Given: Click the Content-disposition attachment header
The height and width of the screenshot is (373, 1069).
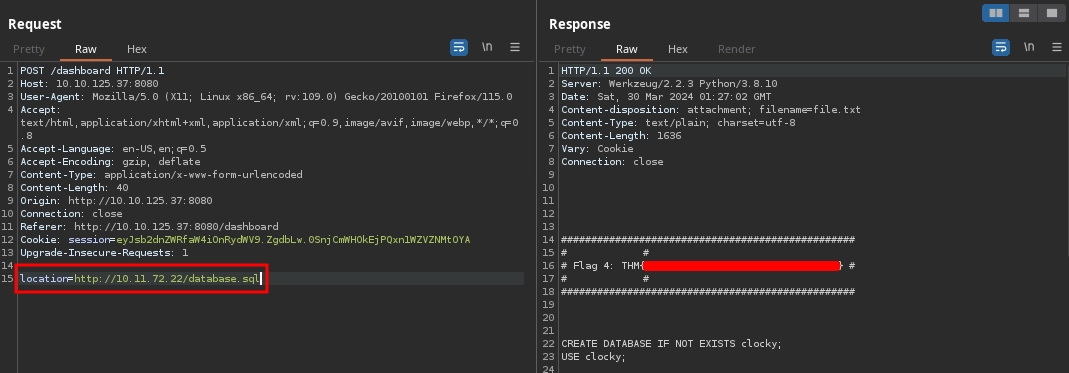Looking at the screenshot, I should point(710,110).
